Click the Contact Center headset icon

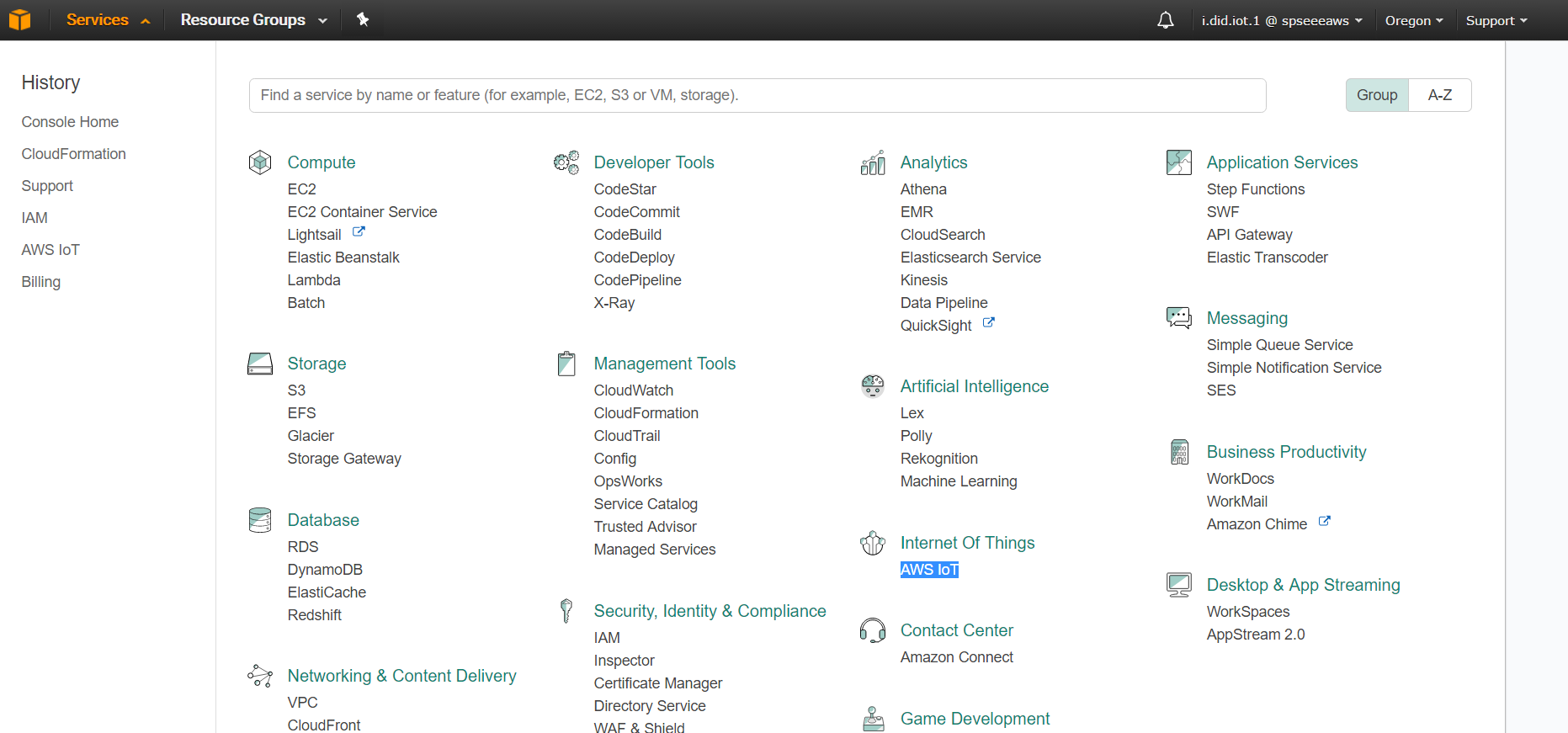click(x=873, y=630)
